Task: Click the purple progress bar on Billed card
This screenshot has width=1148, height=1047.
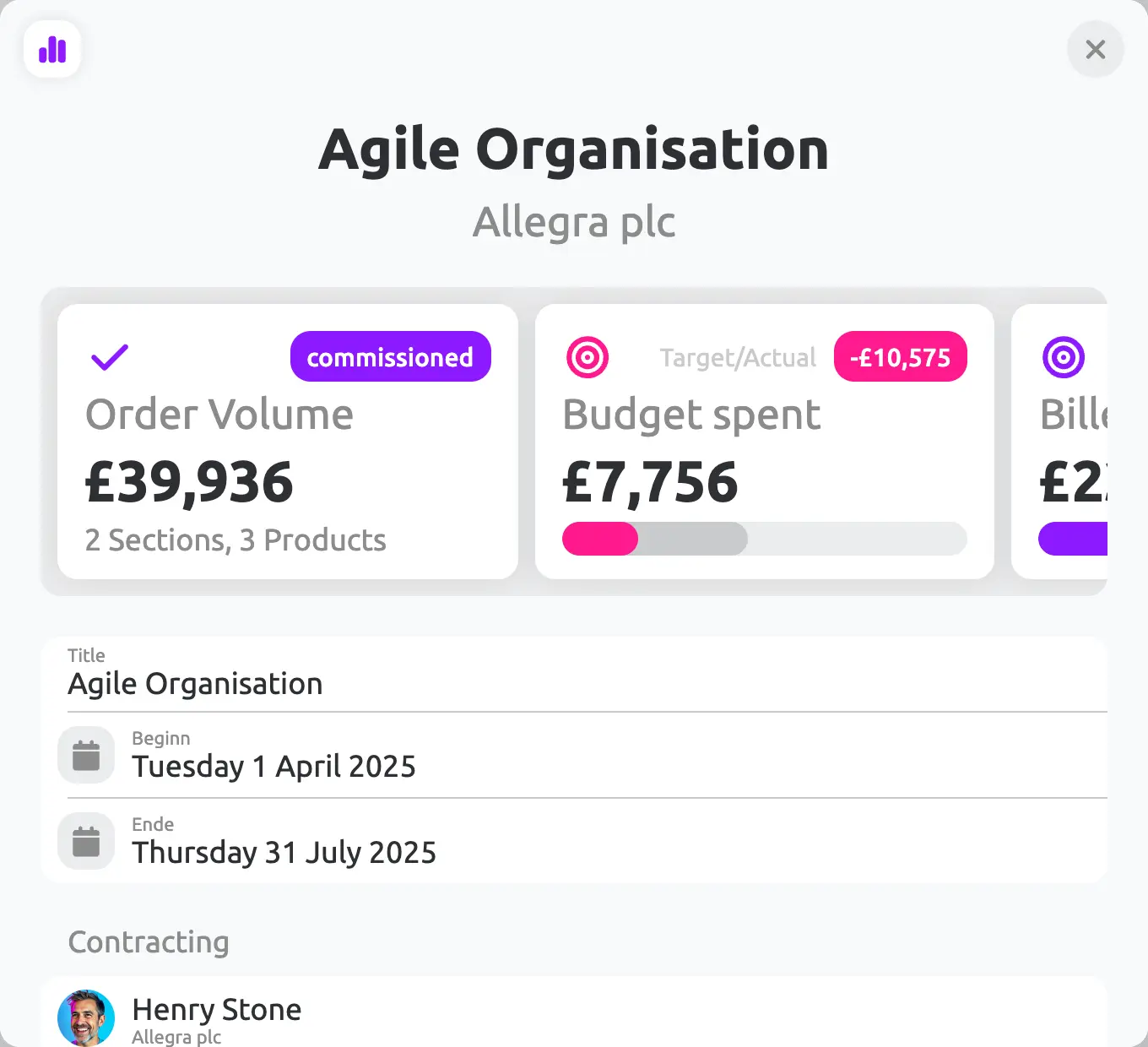Action: [1073, 539]
